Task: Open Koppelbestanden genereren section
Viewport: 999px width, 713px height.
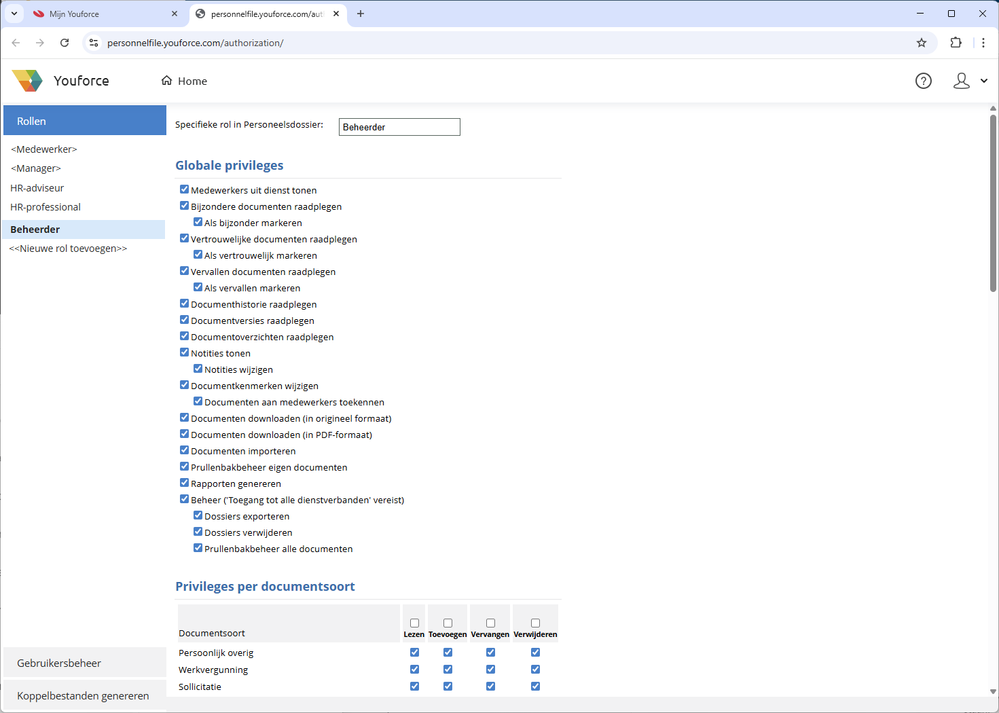Action: click(85, 696)
